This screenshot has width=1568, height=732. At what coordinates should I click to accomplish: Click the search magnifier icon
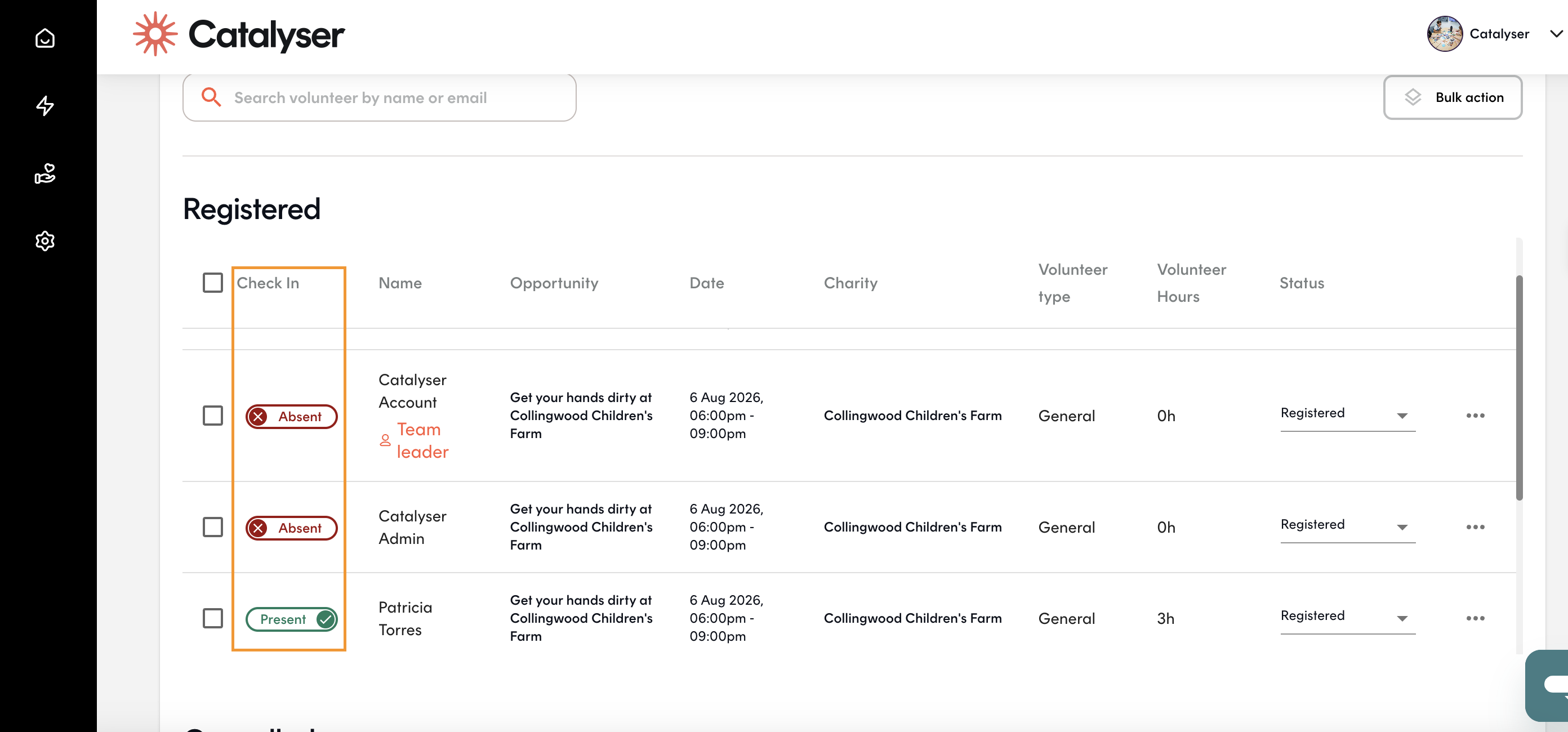[211, 97]
